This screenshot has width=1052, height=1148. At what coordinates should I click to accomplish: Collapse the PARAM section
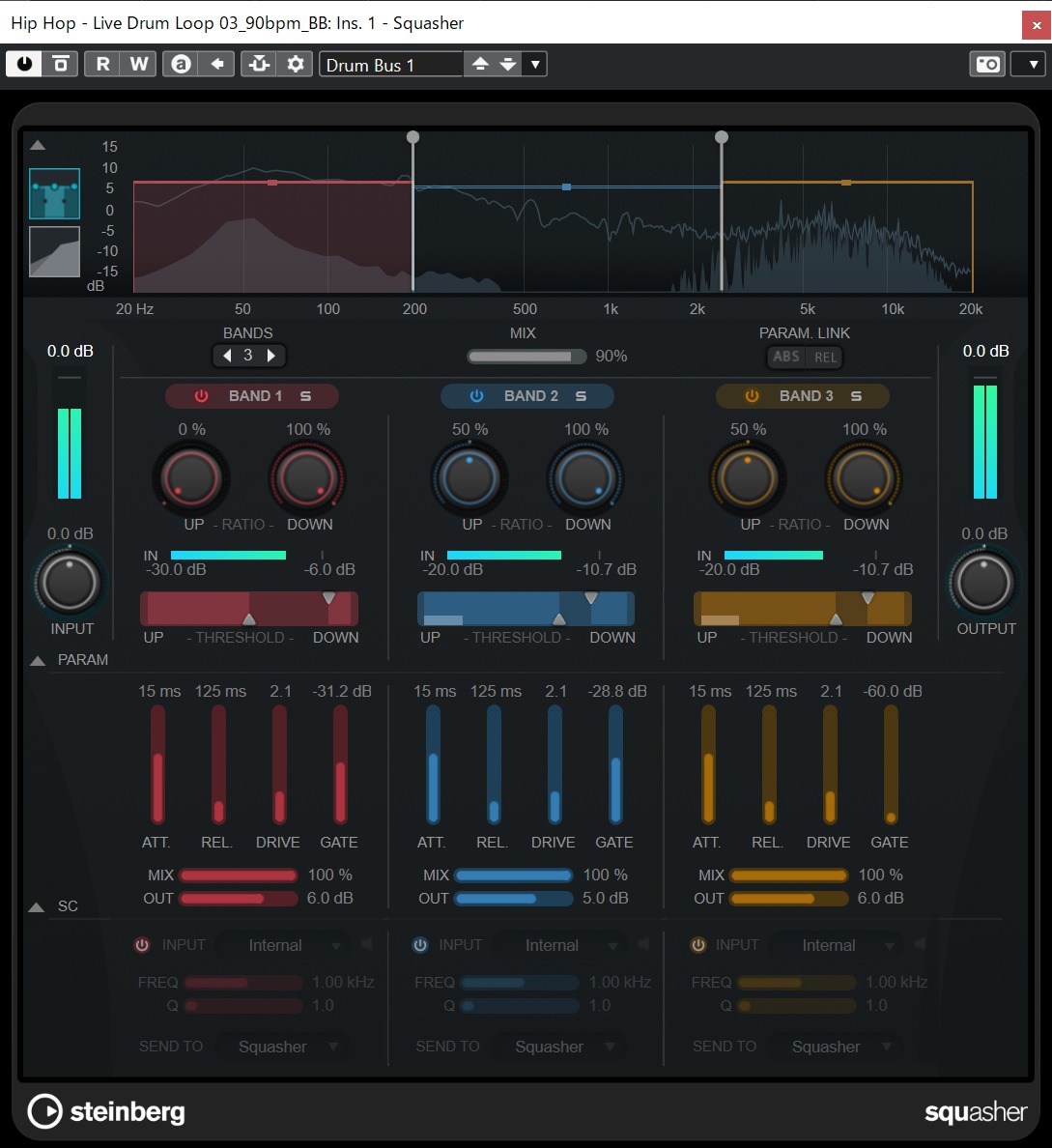point(37,660)
